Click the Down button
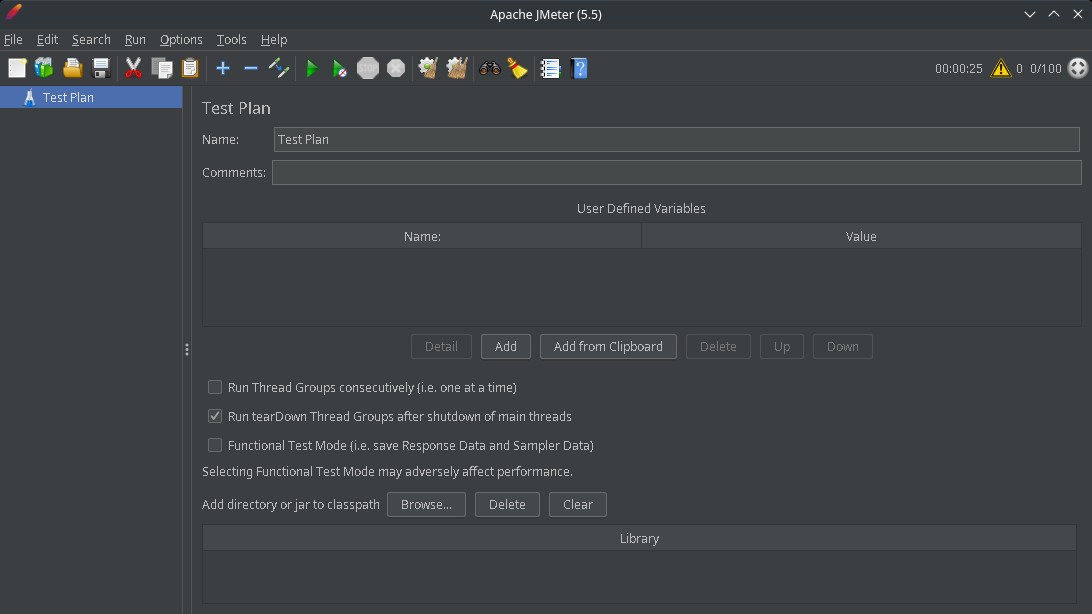The height and width of the screenshot is (614, 1092). [843, 347]
